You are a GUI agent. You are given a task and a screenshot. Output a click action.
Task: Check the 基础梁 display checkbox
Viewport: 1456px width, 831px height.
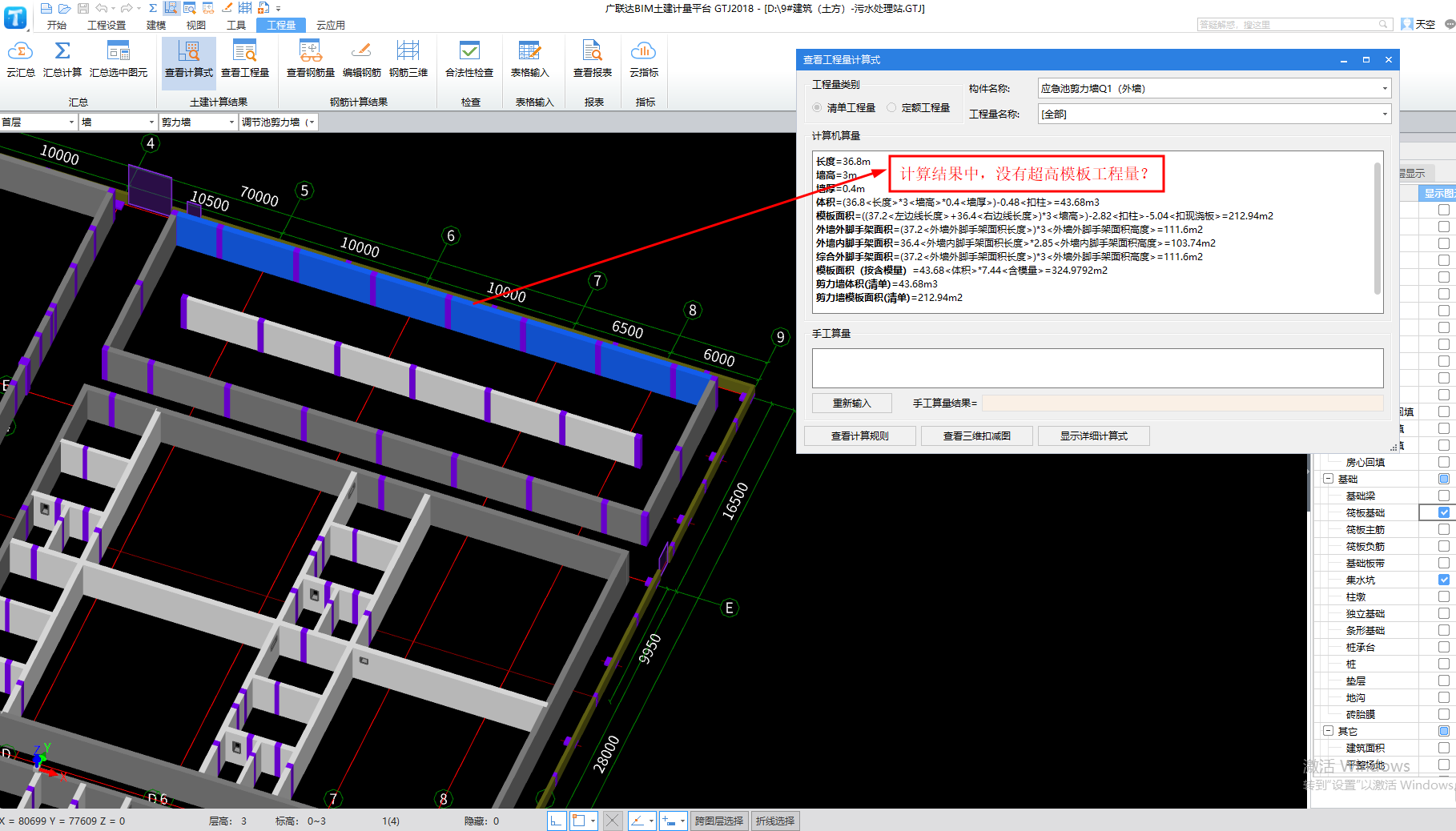pos(1443,496)
